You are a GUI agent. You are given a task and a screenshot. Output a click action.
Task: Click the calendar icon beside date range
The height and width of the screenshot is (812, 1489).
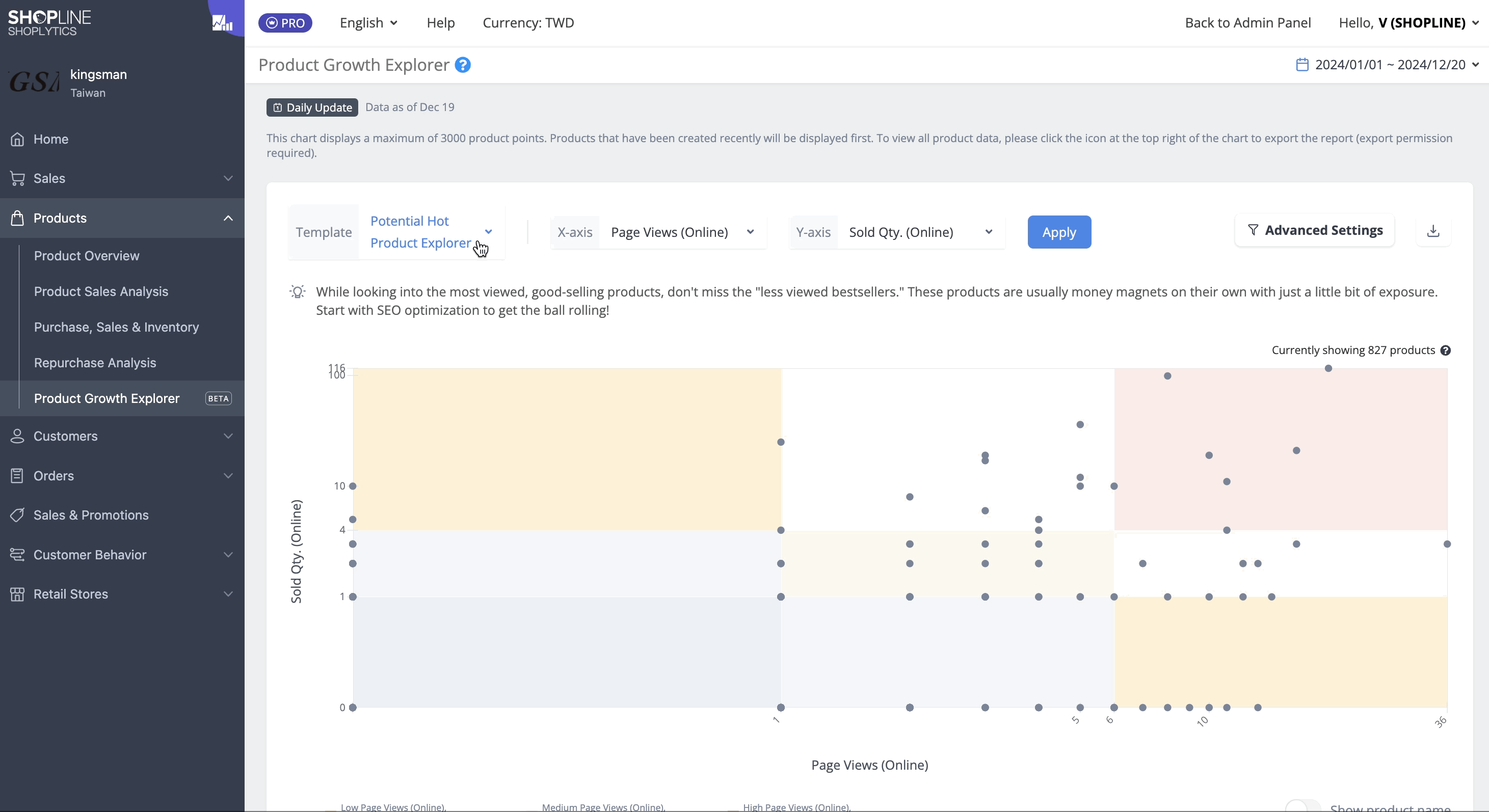1301,64
